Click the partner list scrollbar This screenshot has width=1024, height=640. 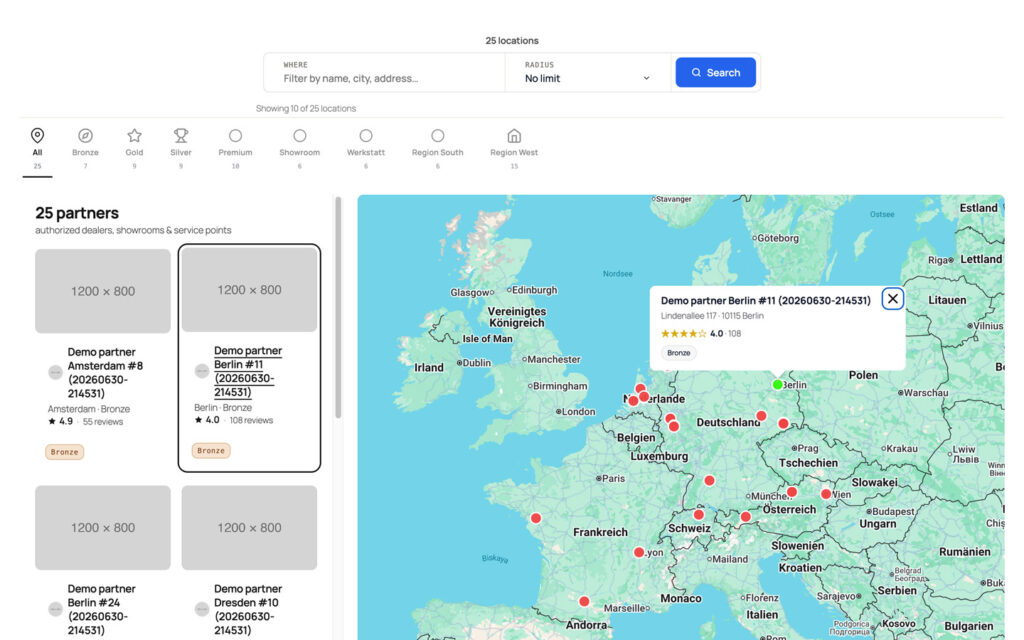[338, 307]
